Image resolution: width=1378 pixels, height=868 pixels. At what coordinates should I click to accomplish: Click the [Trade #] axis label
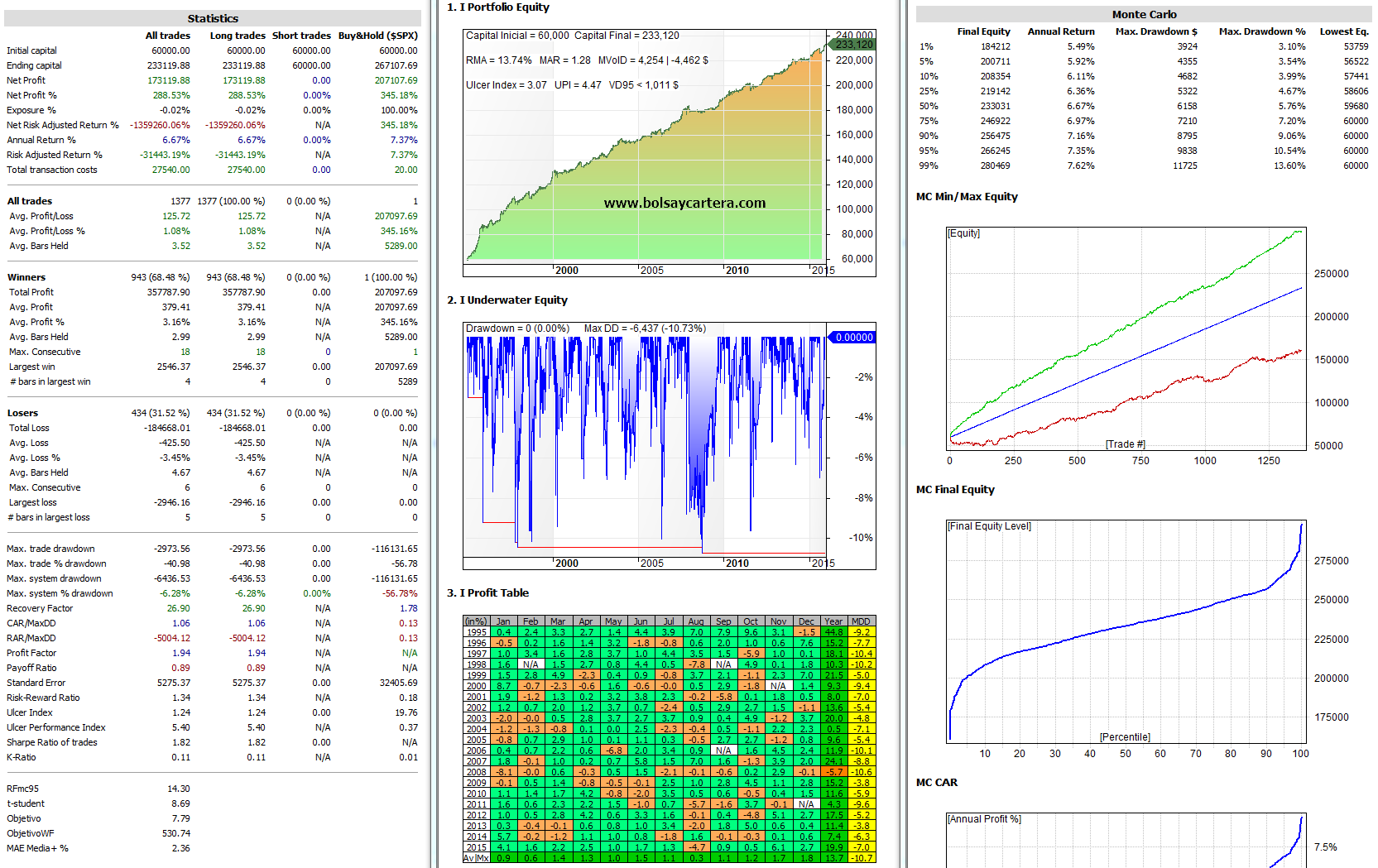point(1126,444)
